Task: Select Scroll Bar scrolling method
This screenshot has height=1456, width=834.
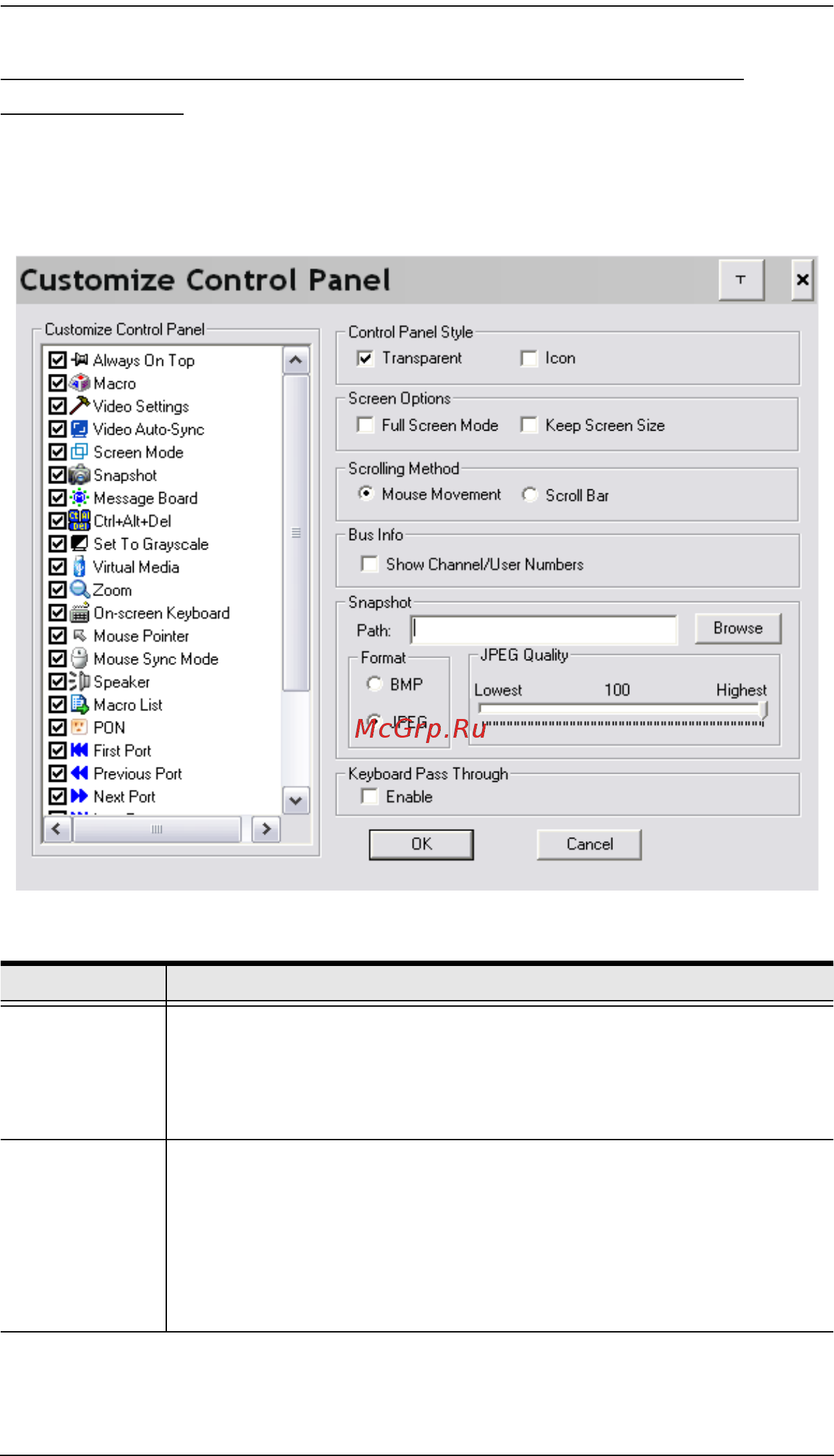Action: pyautogui.click(x=530, y=495)
